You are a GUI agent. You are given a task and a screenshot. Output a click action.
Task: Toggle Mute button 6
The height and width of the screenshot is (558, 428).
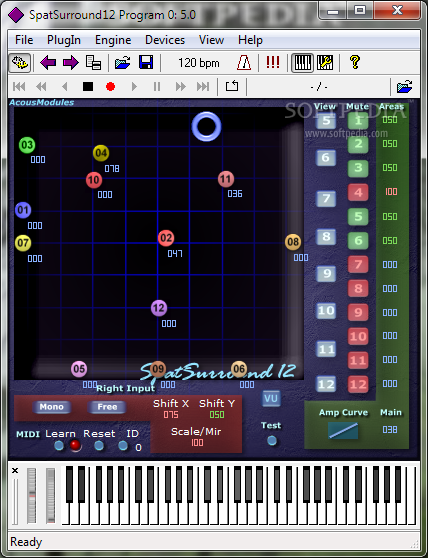tap(358, 241)
